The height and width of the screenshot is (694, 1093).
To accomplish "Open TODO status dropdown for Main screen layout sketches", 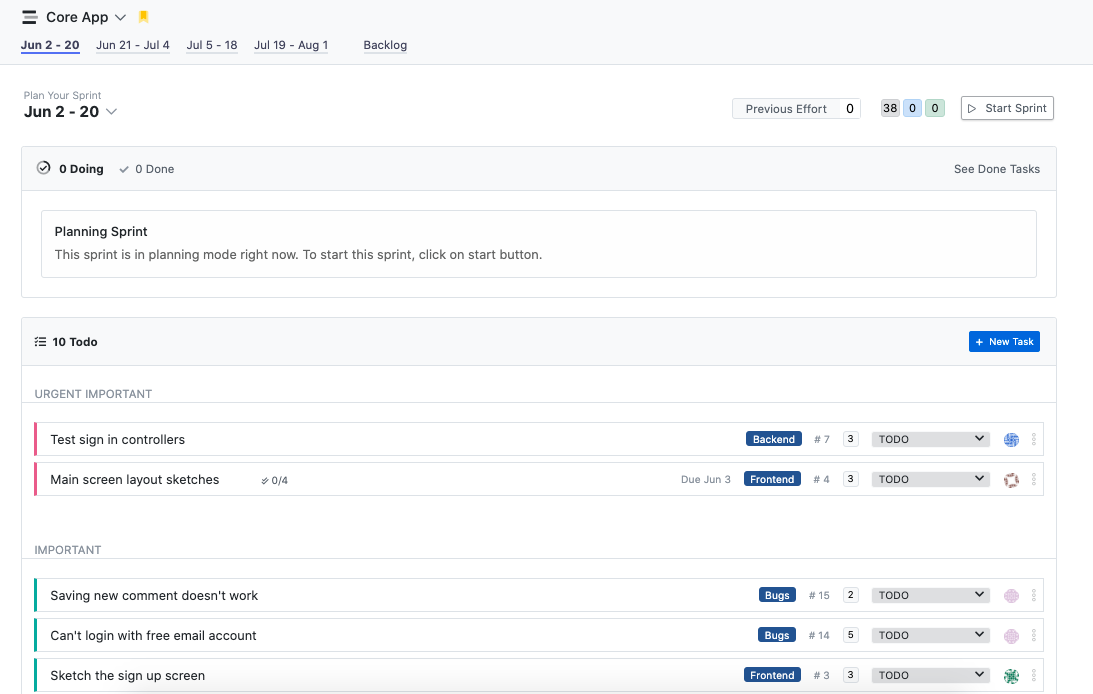I will (x=931, y=479).
